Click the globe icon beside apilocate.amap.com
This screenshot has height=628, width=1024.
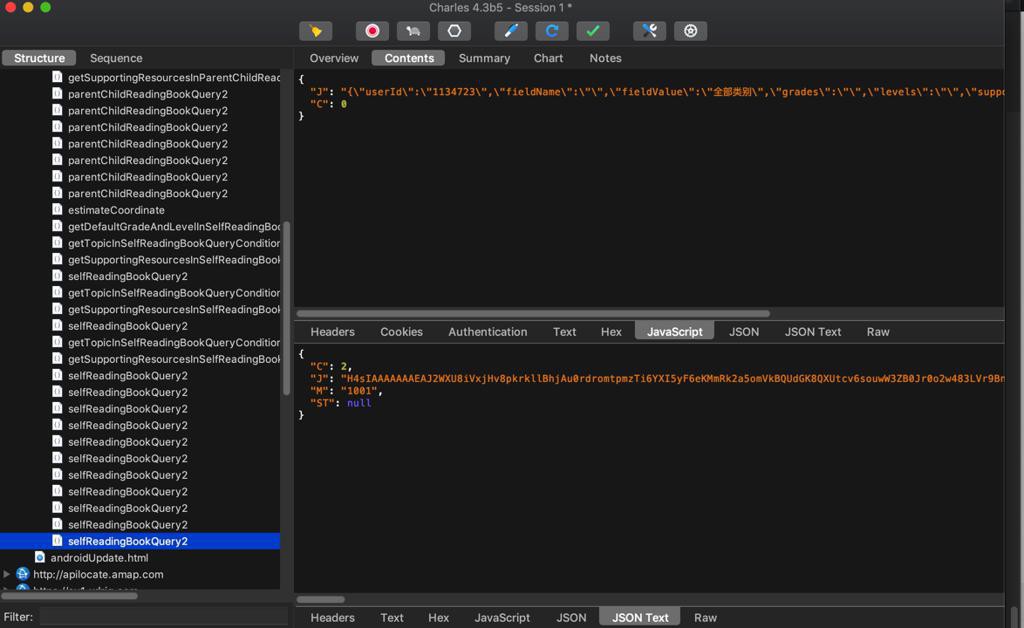[x=22, y=574]
